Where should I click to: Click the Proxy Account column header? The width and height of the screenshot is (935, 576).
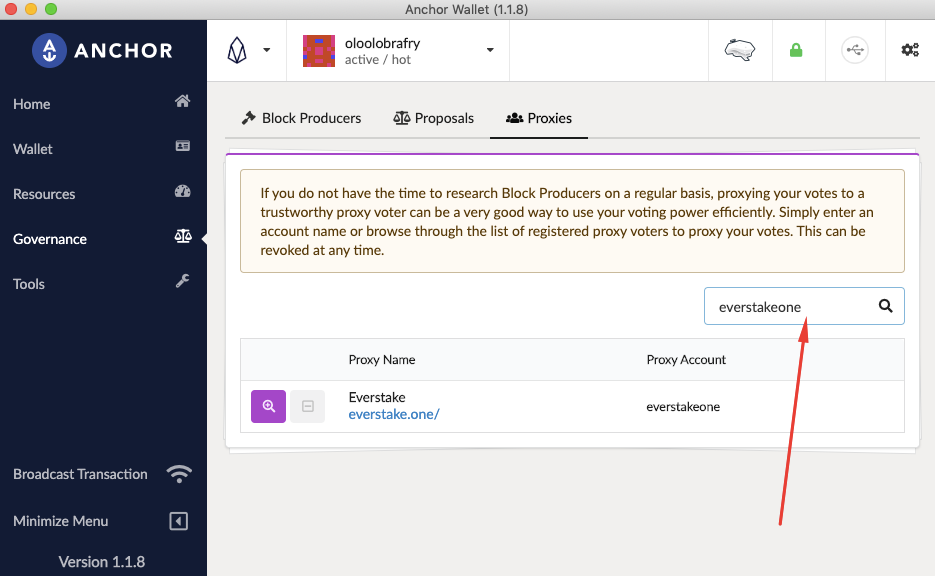[686, 360]
